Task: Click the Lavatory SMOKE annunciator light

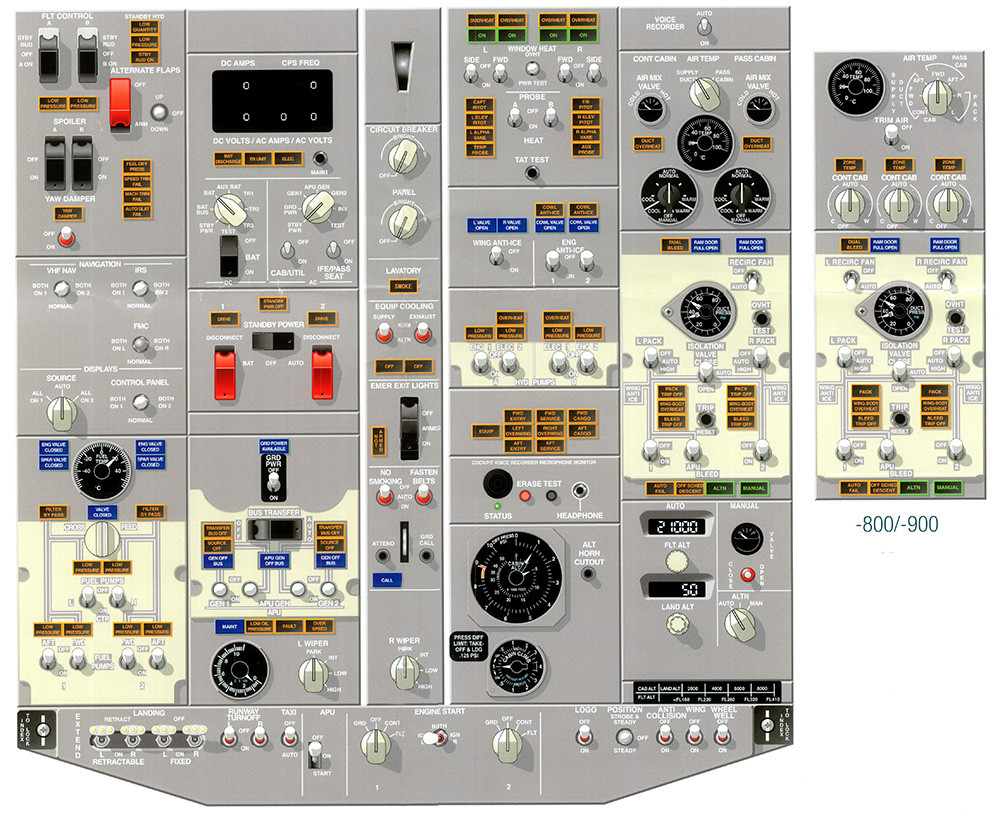Action: point(403,286)
